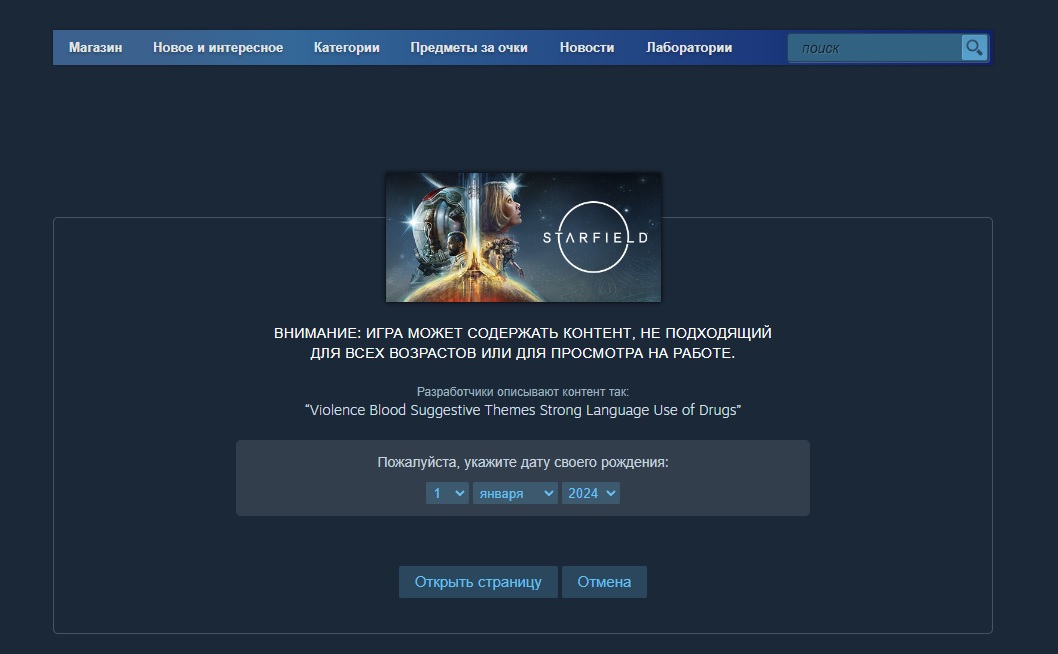Click the Открыть страницу button
The height and width of the screenshot is (654, 1058).
coord(478,582)
